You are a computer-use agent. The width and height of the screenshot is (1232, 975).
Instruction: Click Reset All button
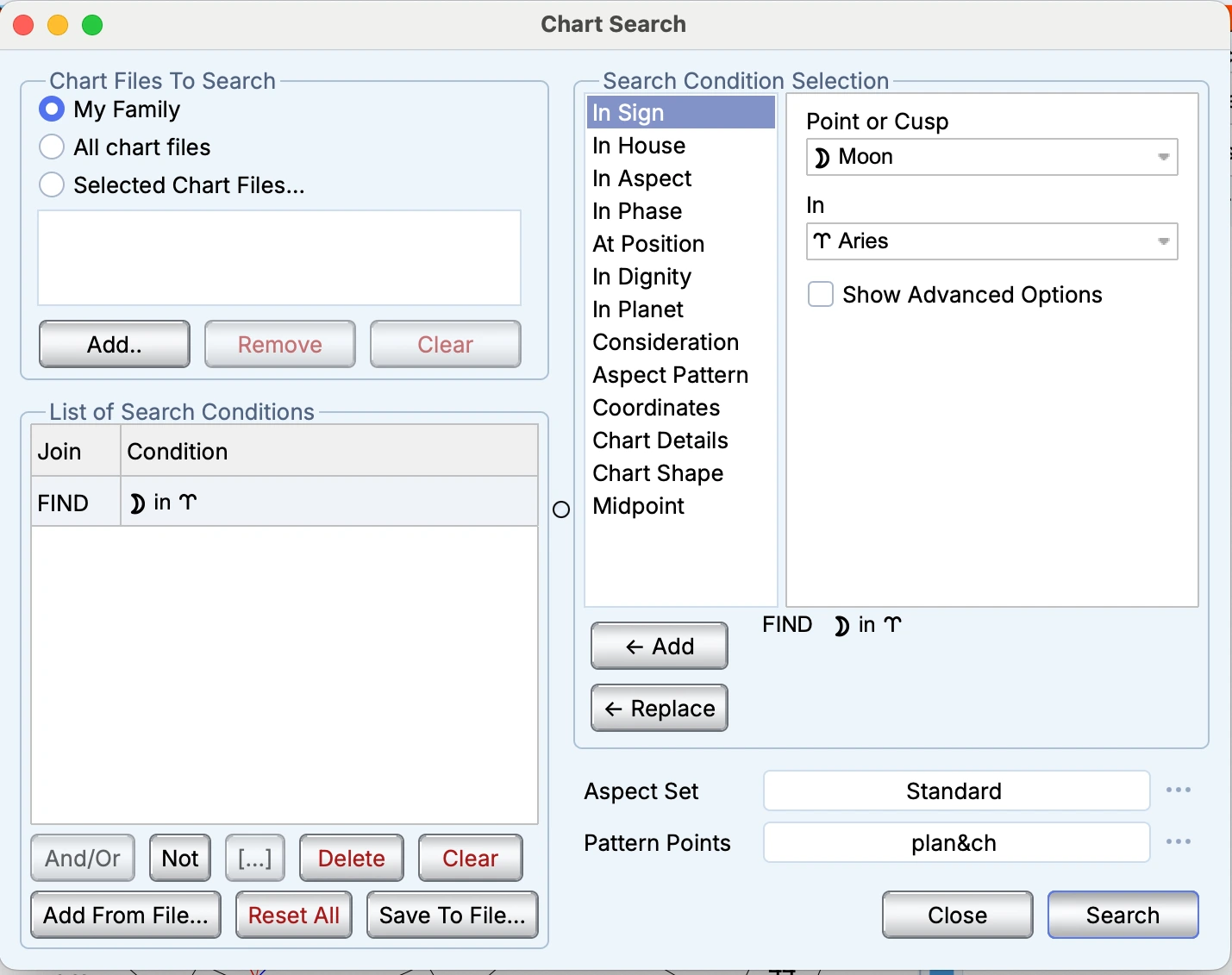click(294, 916)
